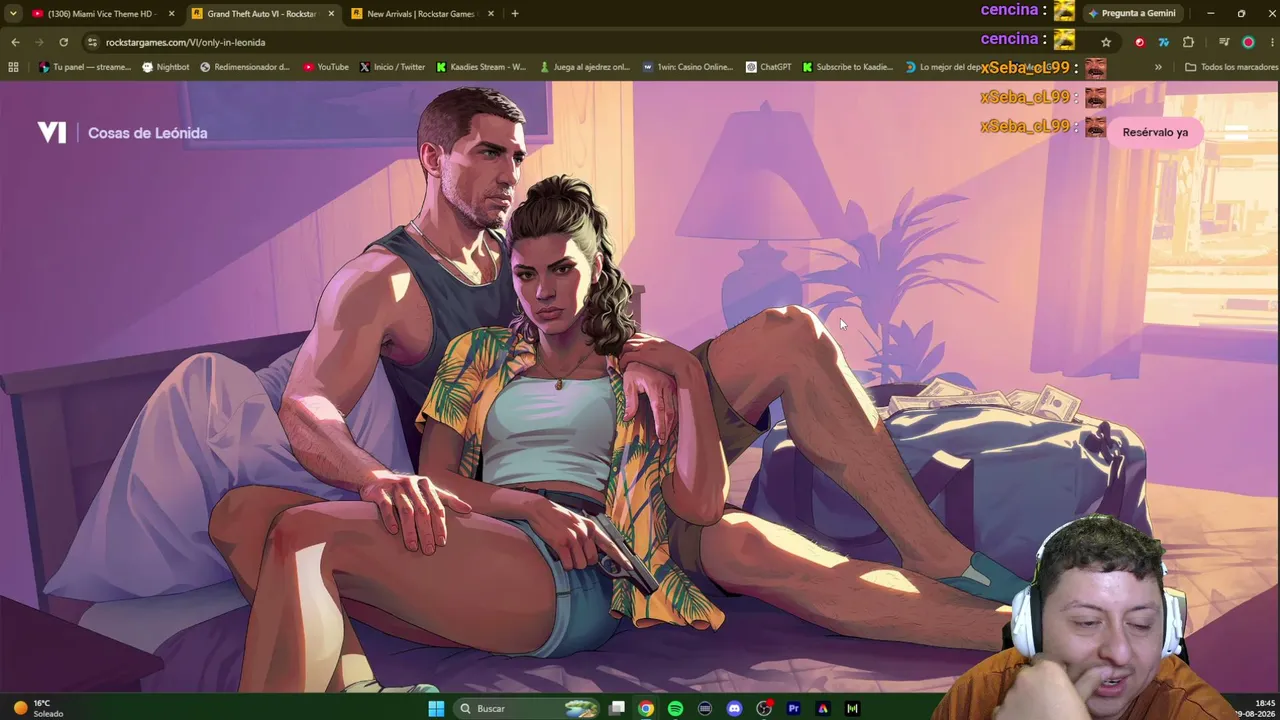This screenshot has height=720, width=1280.
Task: Open the hamburger menu on Rockstar page
Action: [1237, 132]
